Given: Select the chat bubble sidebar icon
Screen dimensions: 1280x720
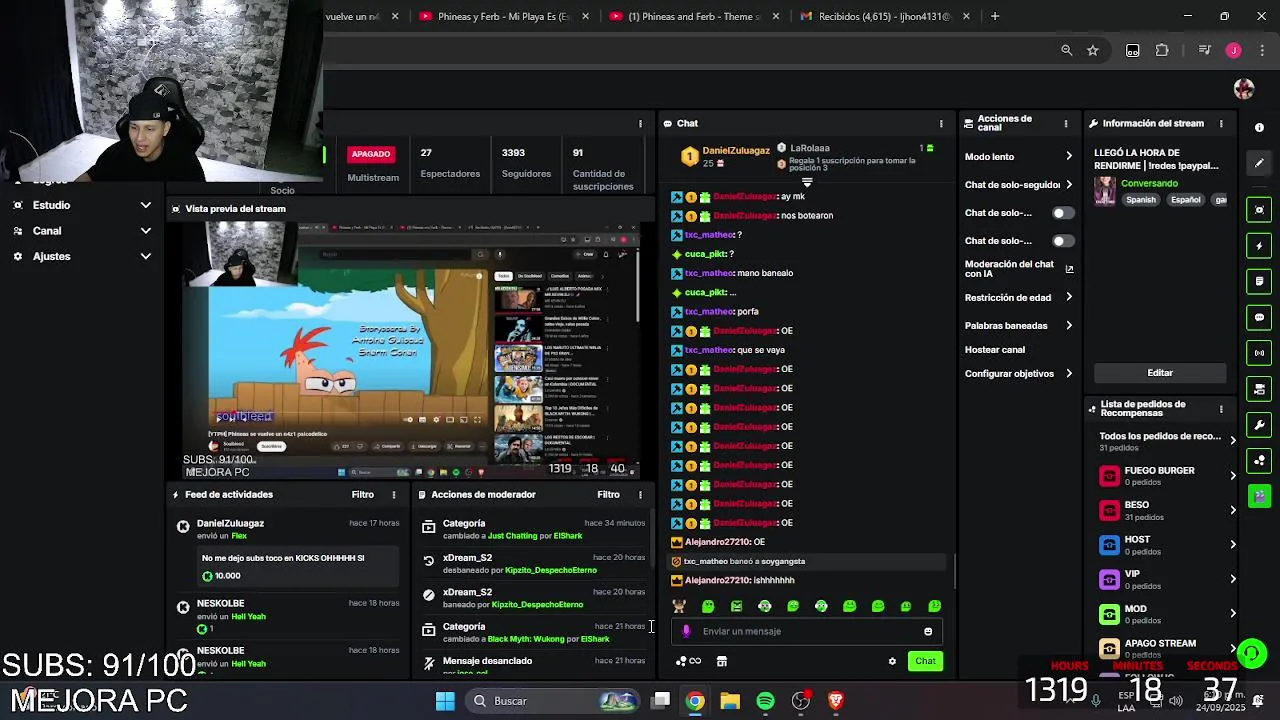Looking at the screenshot, I should point(1259,317).
